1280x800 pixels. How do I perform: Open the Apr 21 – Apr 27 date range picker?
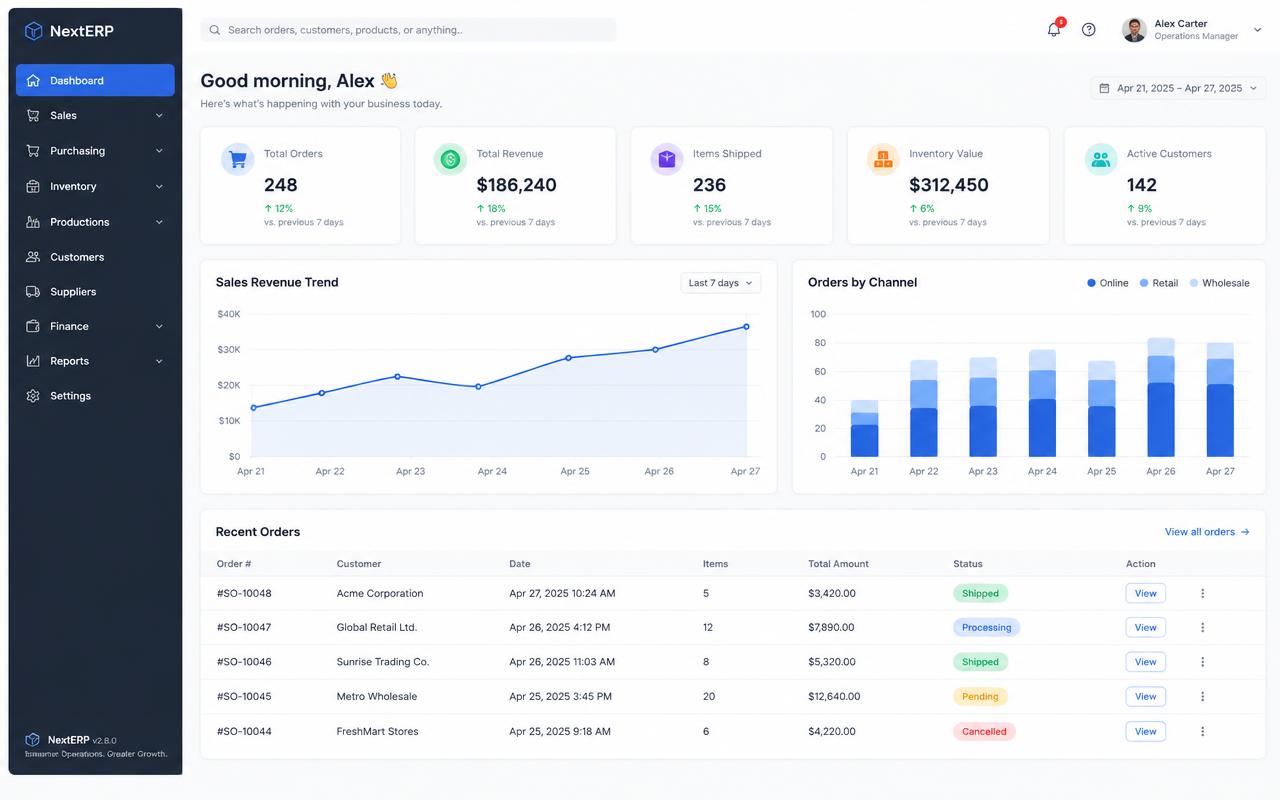point(1178,88)
